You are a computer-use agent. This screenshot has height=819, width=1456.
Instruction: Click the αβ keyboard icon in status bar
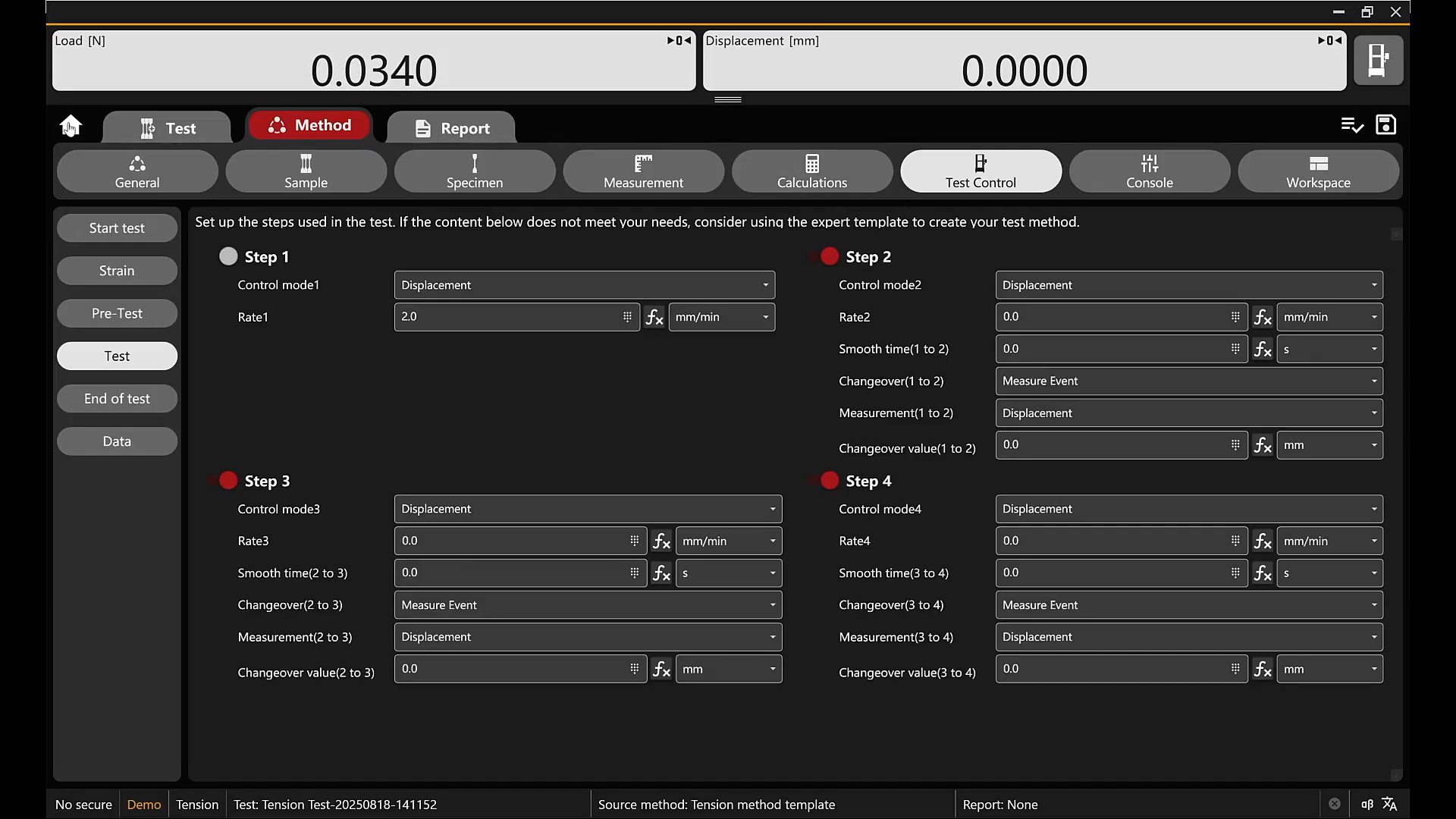1367,805
